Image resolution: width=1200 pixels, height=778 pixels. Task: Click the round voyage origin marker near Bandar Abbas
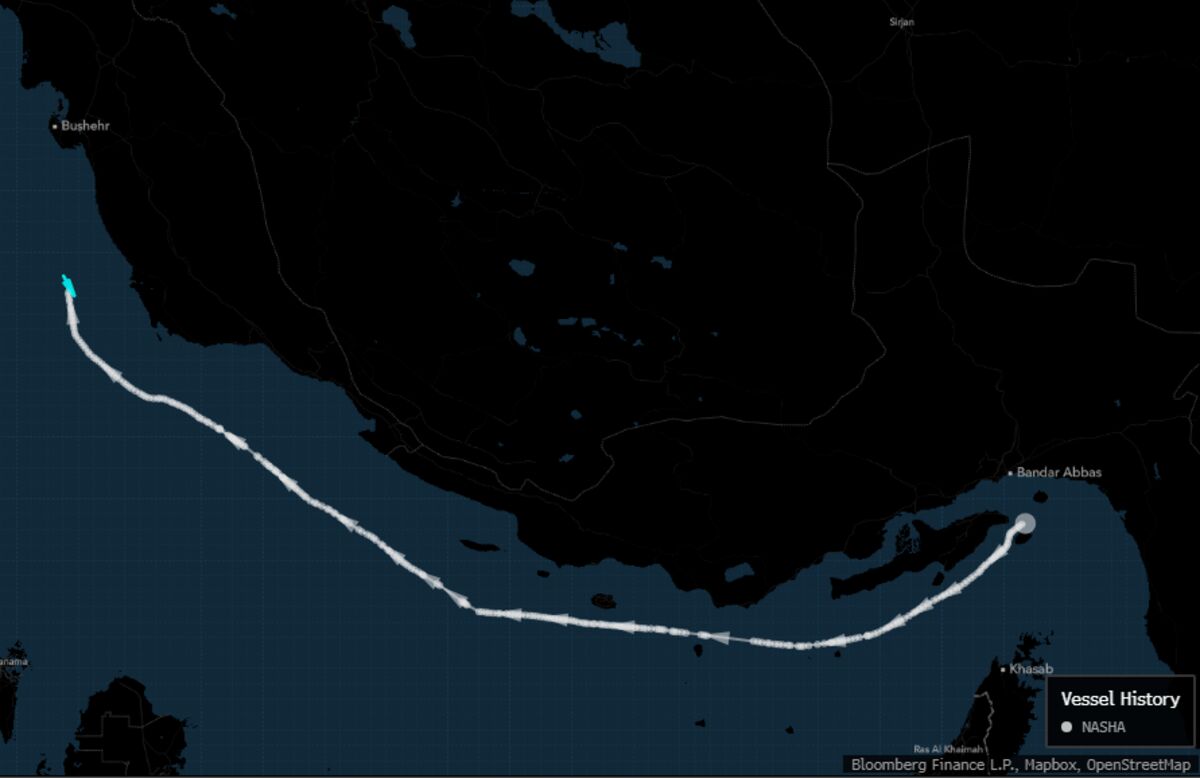[1025, 523]
